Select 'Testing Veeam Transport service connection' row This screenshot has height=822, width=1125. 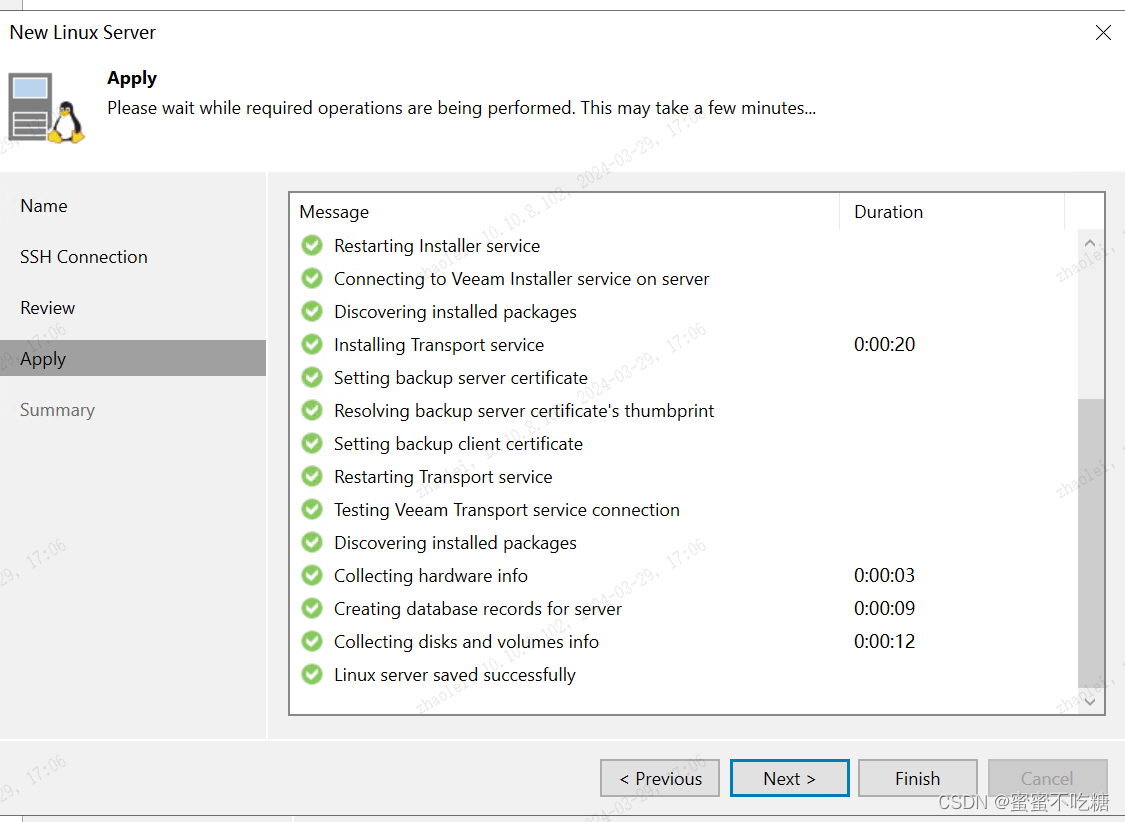point(684,509)
